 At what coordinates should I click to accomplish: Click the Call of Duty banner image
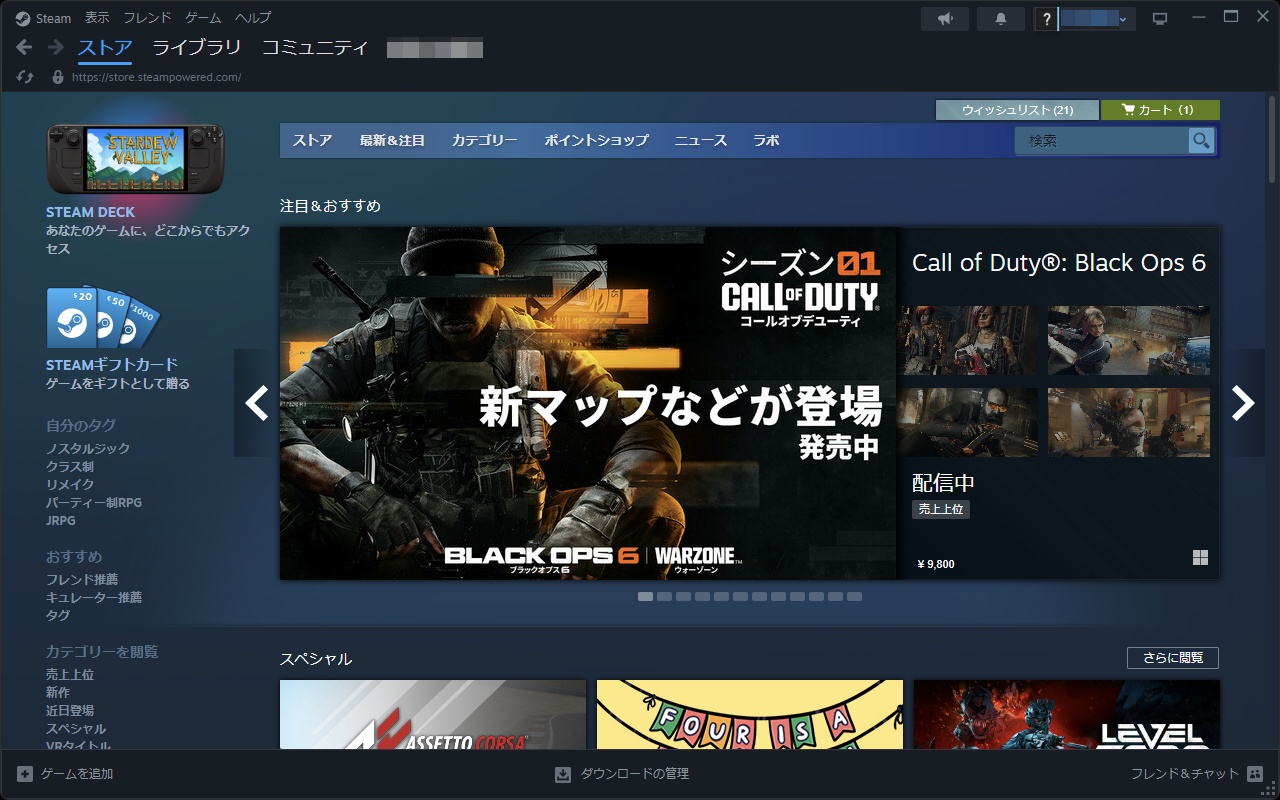coord(588,403)
